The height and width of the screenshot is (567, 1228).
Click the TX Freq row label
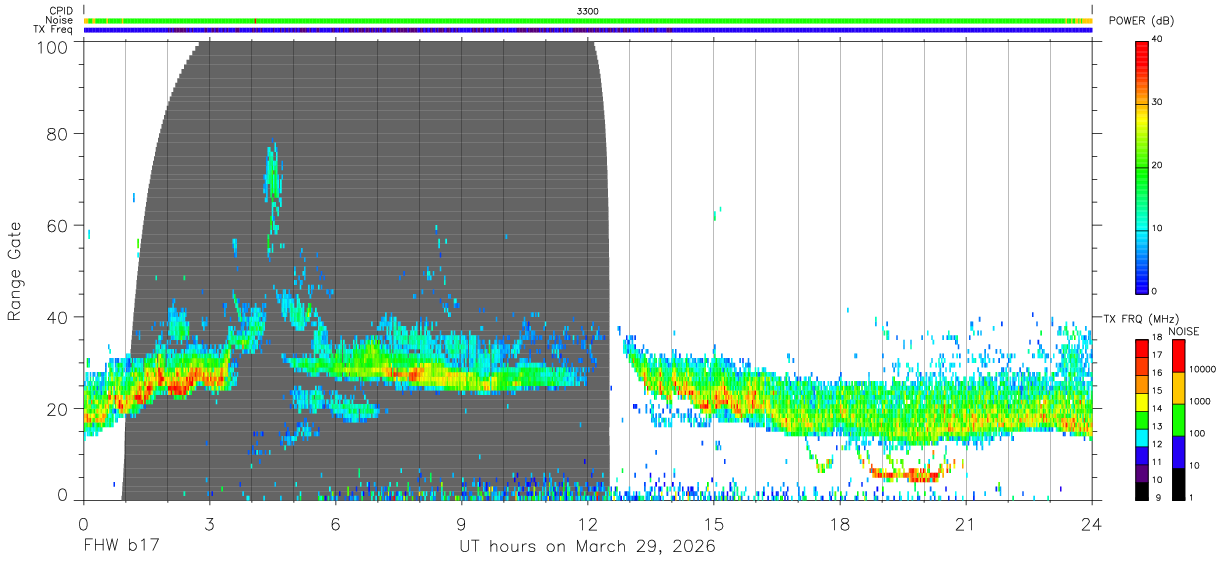[x=54, y=30]
